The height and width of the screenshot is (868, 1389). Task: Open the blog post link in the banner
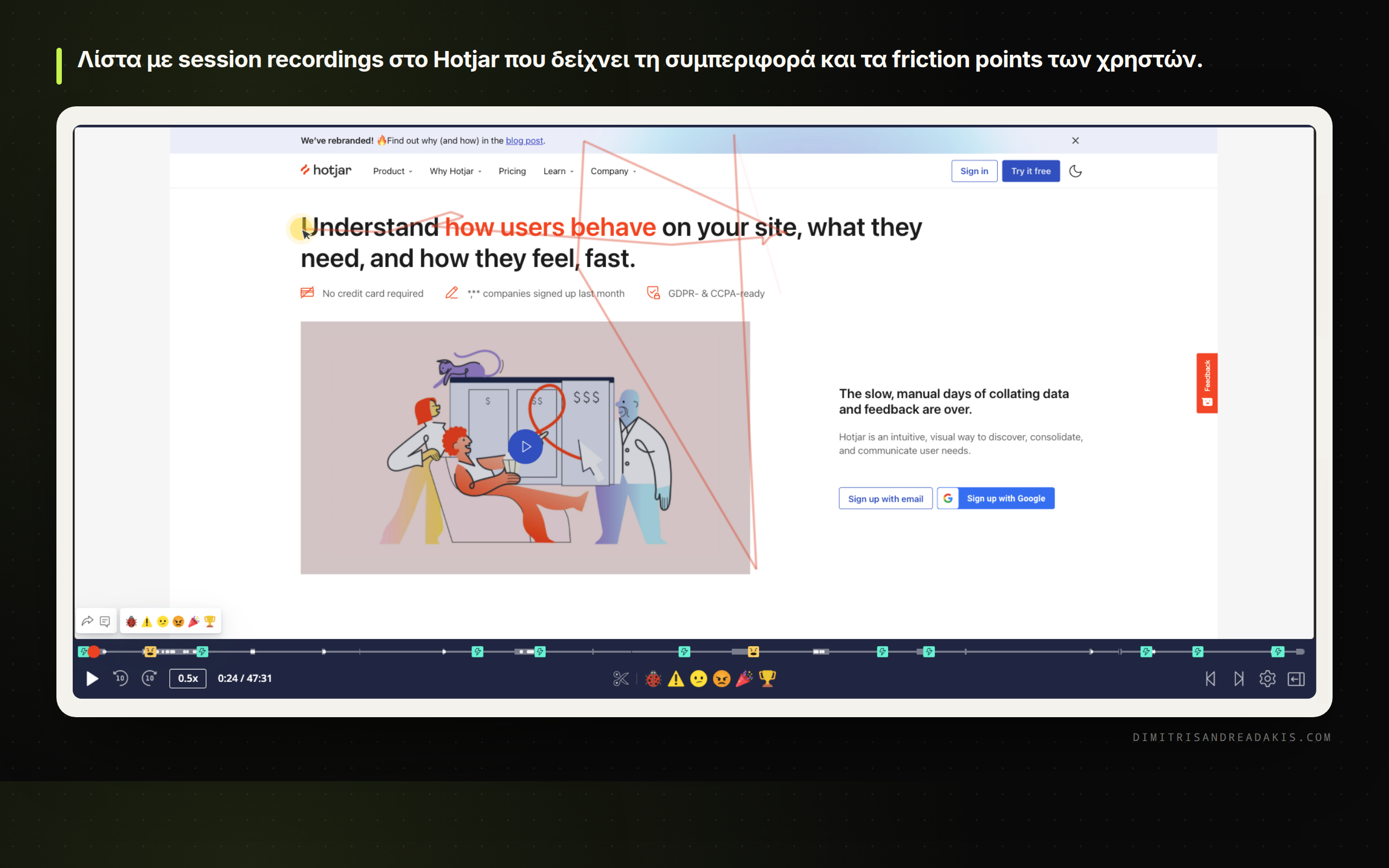(524, 141)
